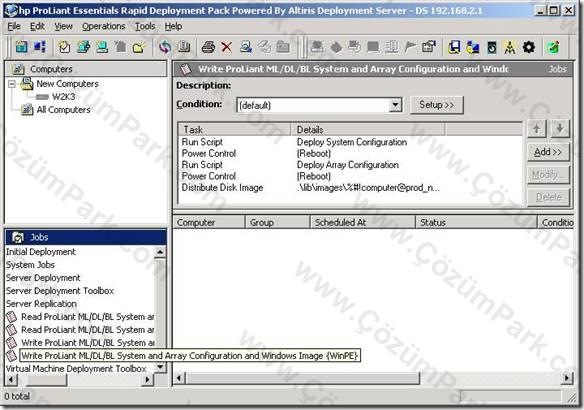Click the refresh circular arrows toolbar icon
The width and height of the screenshot is (584, 410).
click(165, 47)
